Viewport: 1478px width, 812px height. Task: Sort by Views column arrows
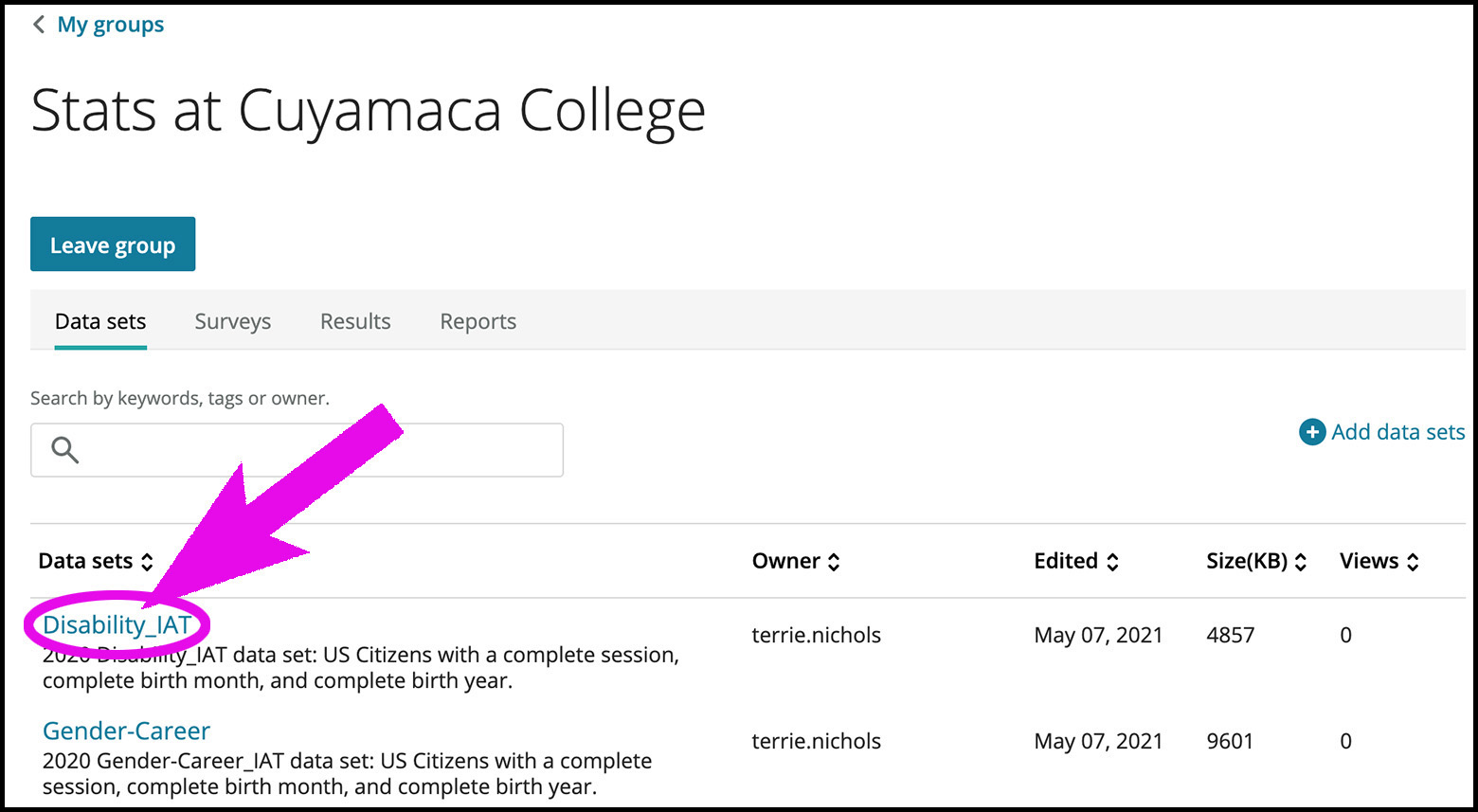pos(1413,562)
